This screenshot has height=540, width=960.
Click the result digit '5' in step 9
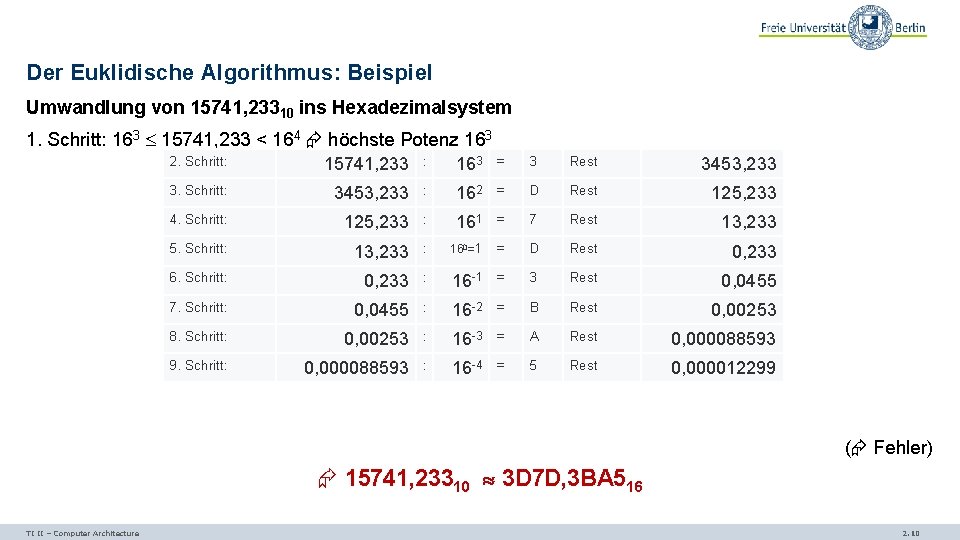tap(533, 366)
